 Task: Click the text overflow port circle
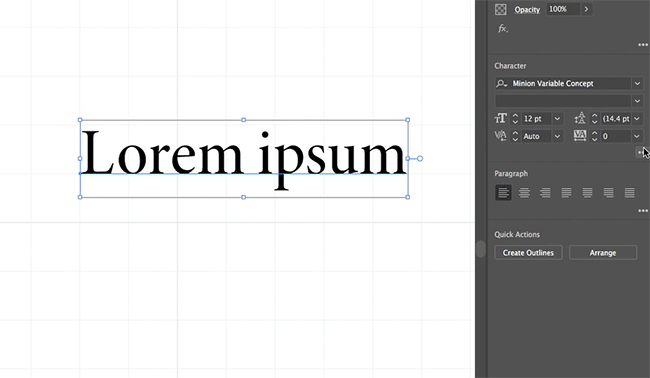(420, 158)
